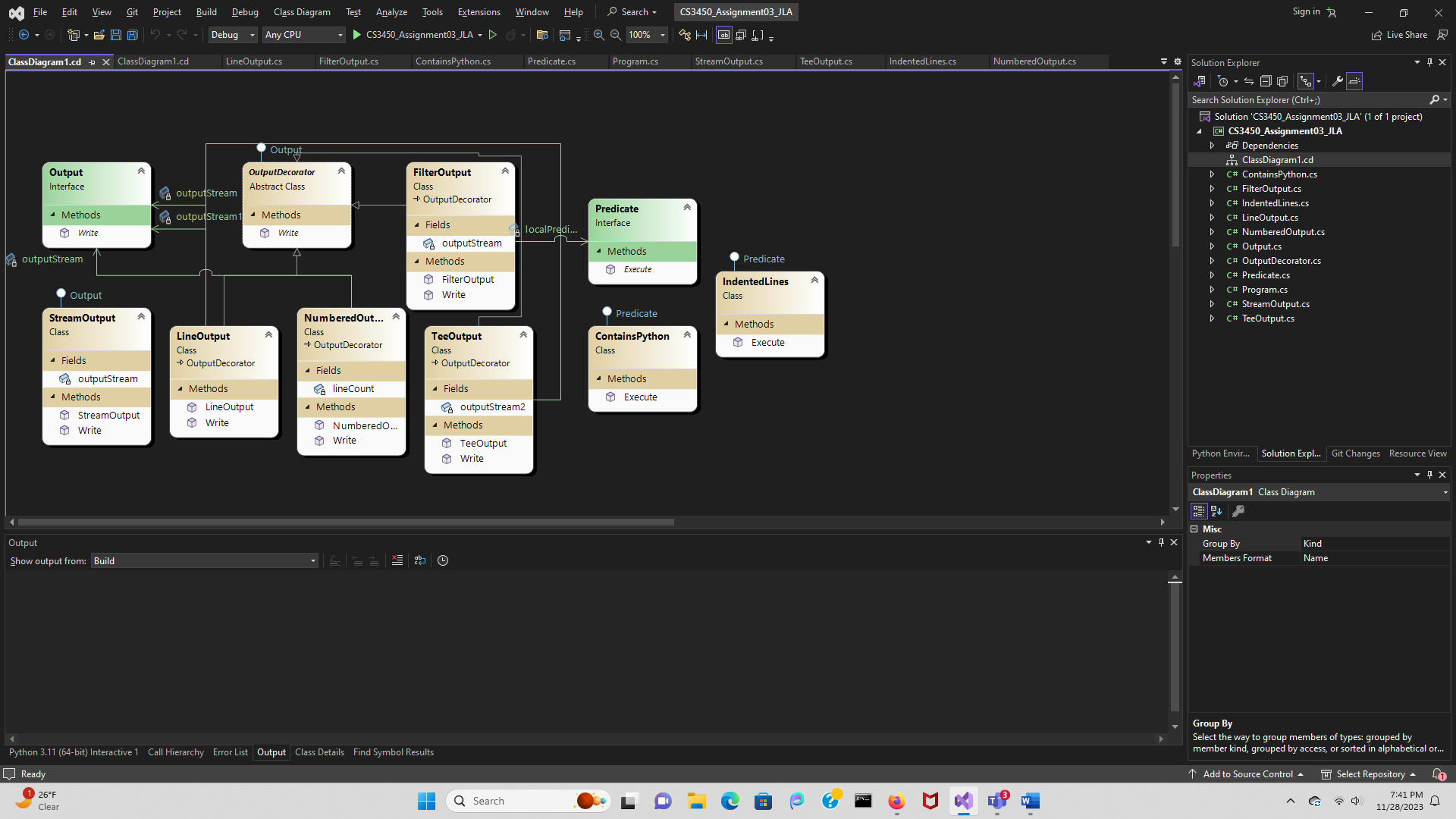The width and height of the screenshot is (1456, 819).
Task: Switch to the FilterOutput.cs tab
Action: (349, 61)
